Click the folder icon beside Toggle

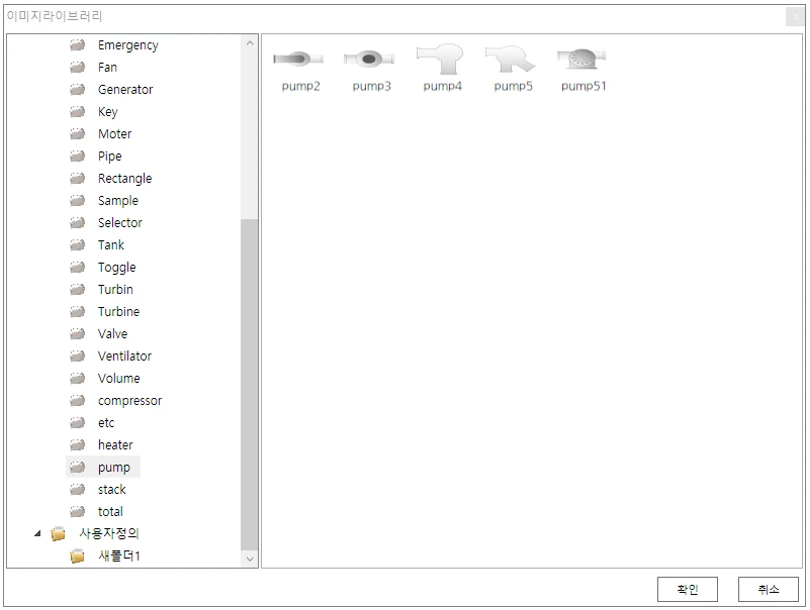[x=77, y=267]
